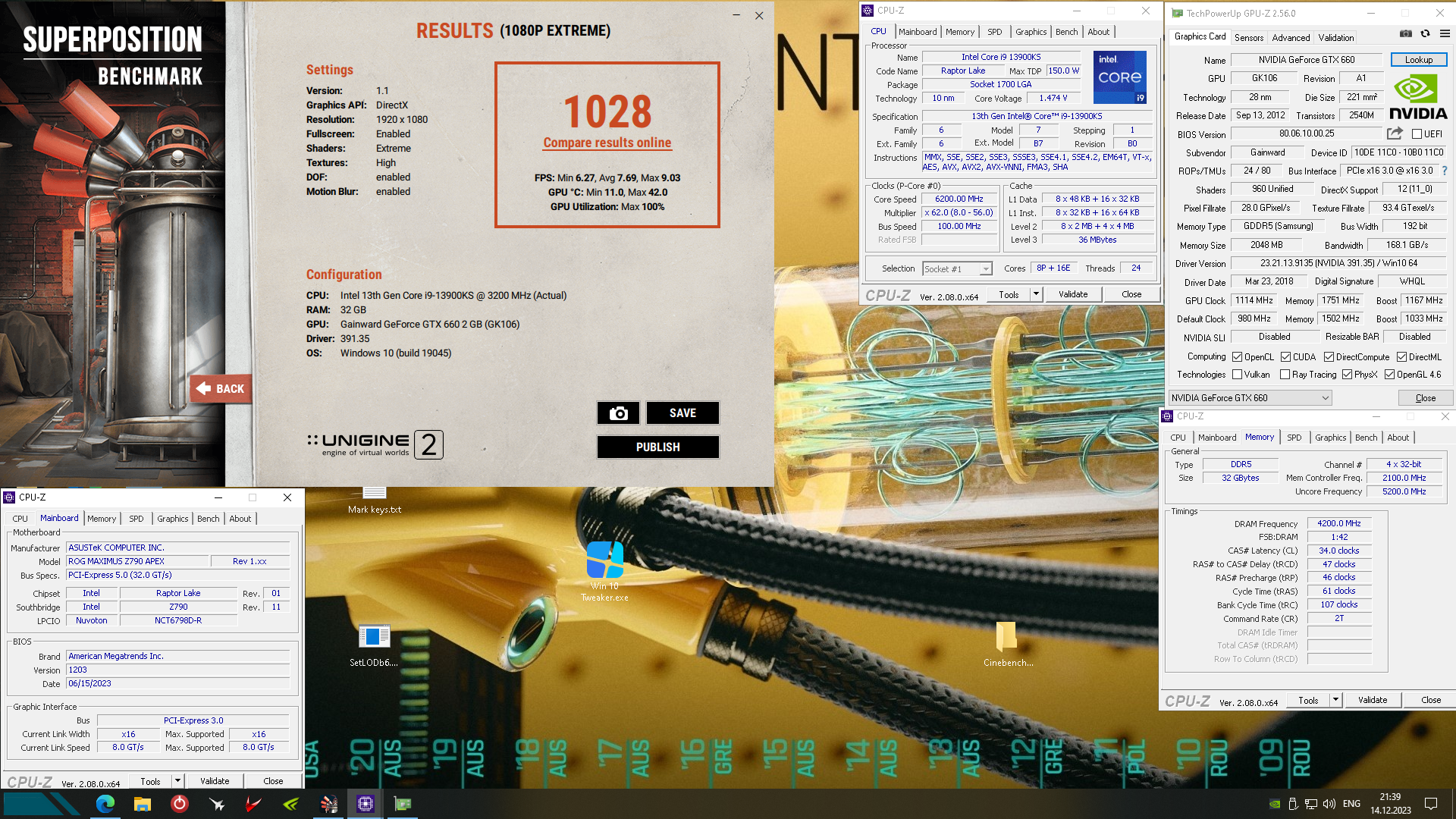
Task: Switch to Sensors tab in GPU-Z
Action: pos(1248,37)
